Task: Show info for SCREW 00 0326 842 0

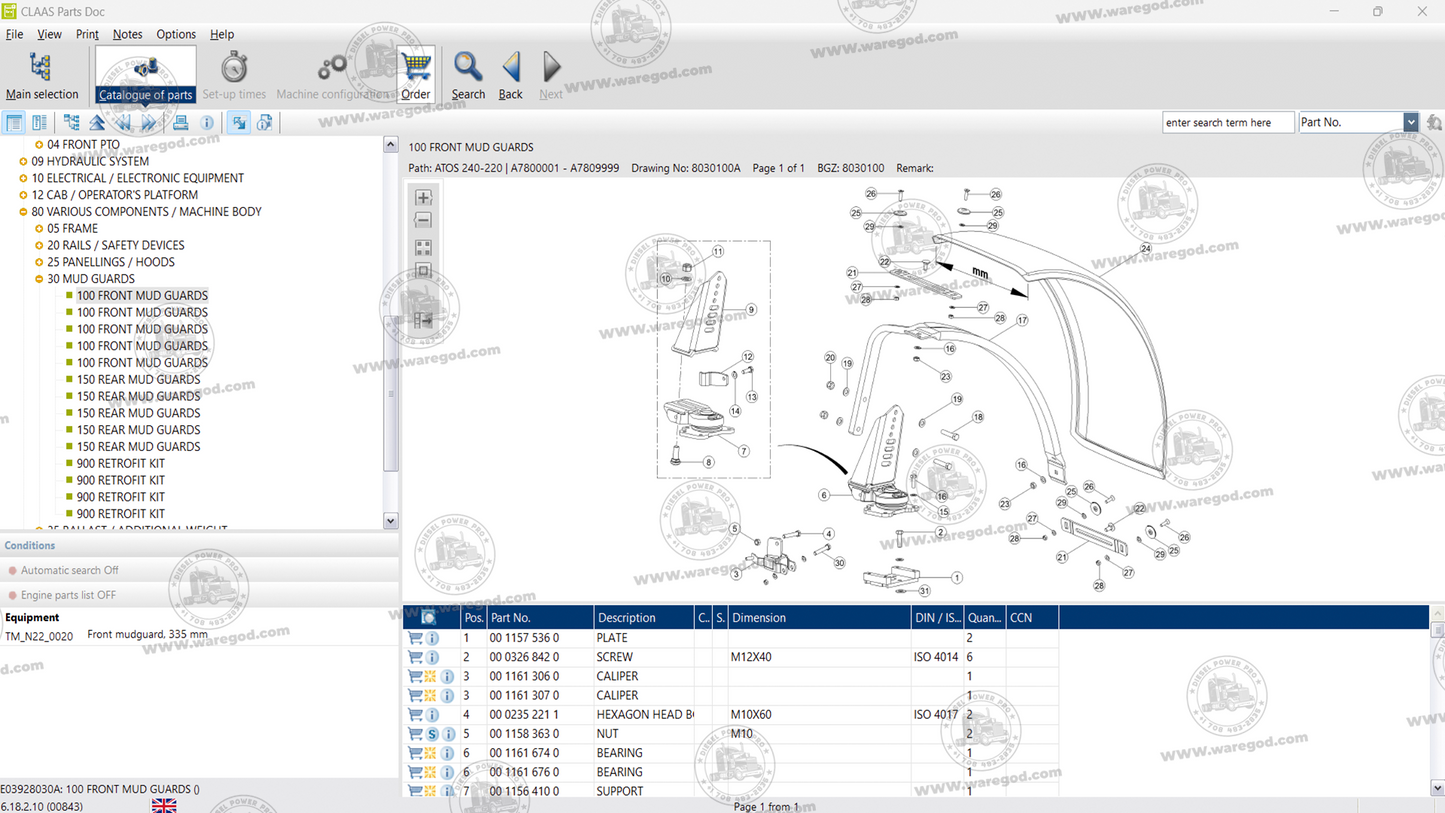Action: [432, 657]
